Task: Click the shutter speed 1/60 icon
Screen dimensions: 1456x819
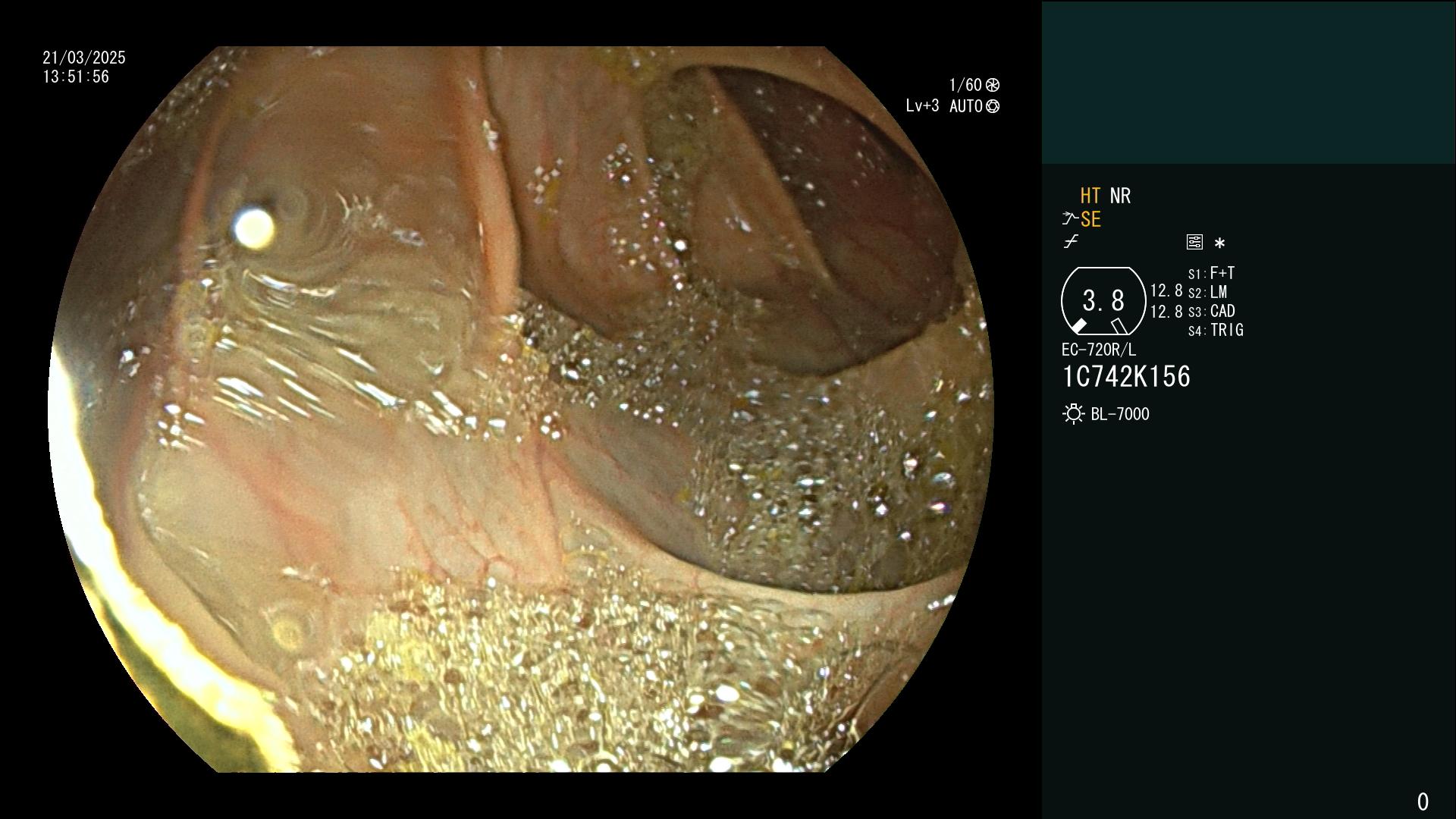Action: coord(993,85)
